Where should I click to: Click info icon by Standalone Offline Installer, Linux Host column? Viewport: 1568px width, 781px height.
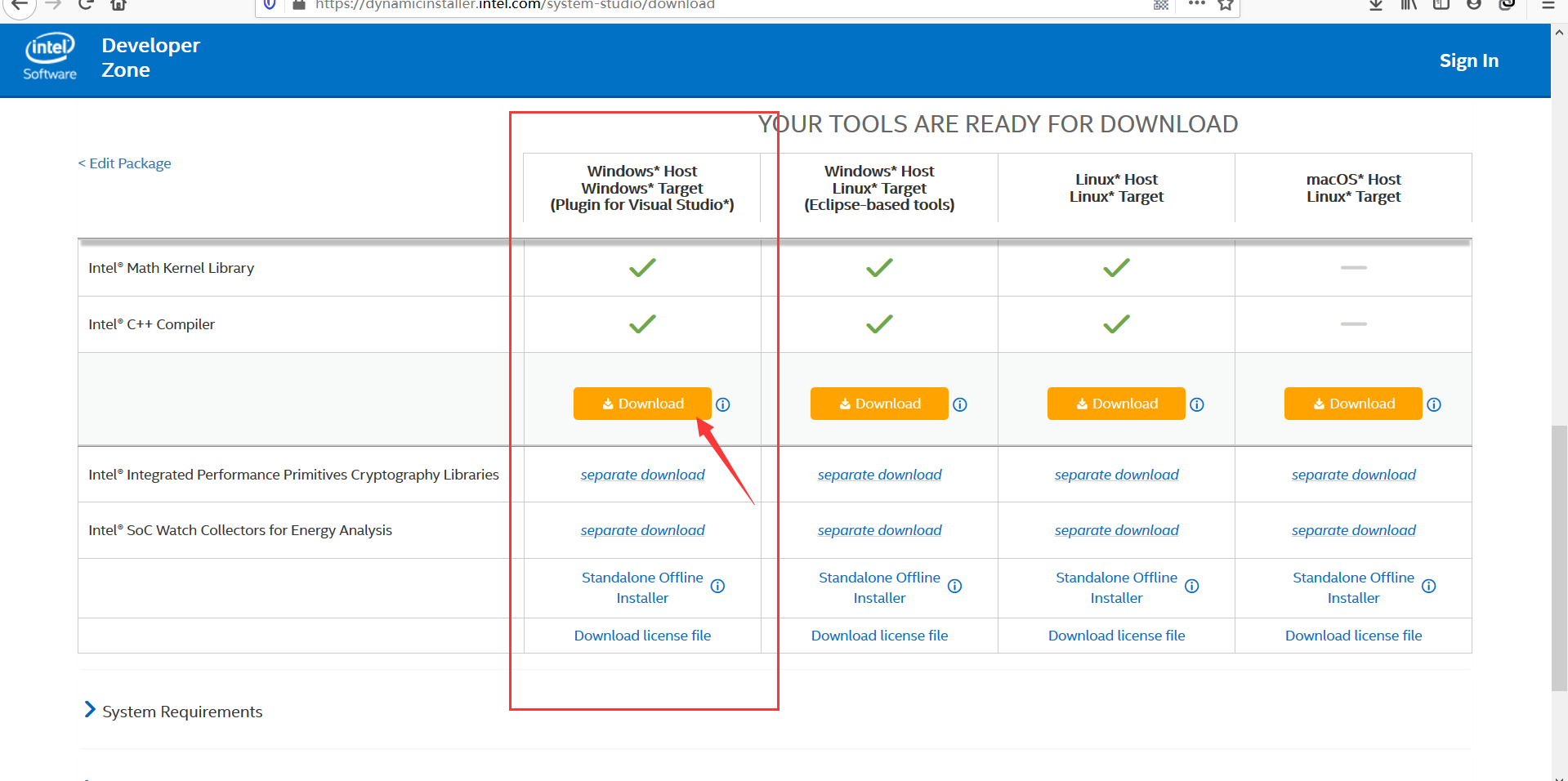(1192, 586)
